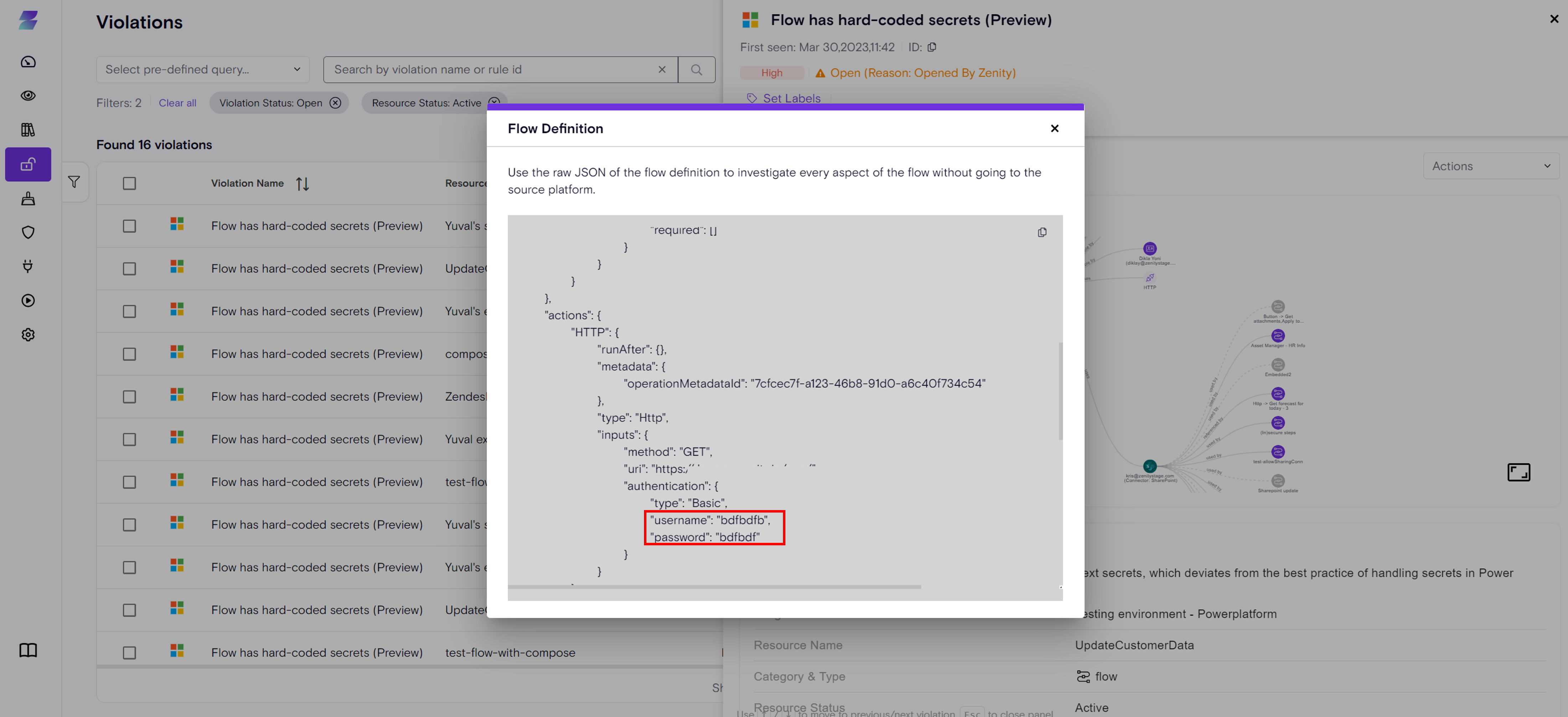The width and height of the screenshot is (1568, 717).
Task: Click Set Labels
Action: pyautogui.click(x=791, y=99)
